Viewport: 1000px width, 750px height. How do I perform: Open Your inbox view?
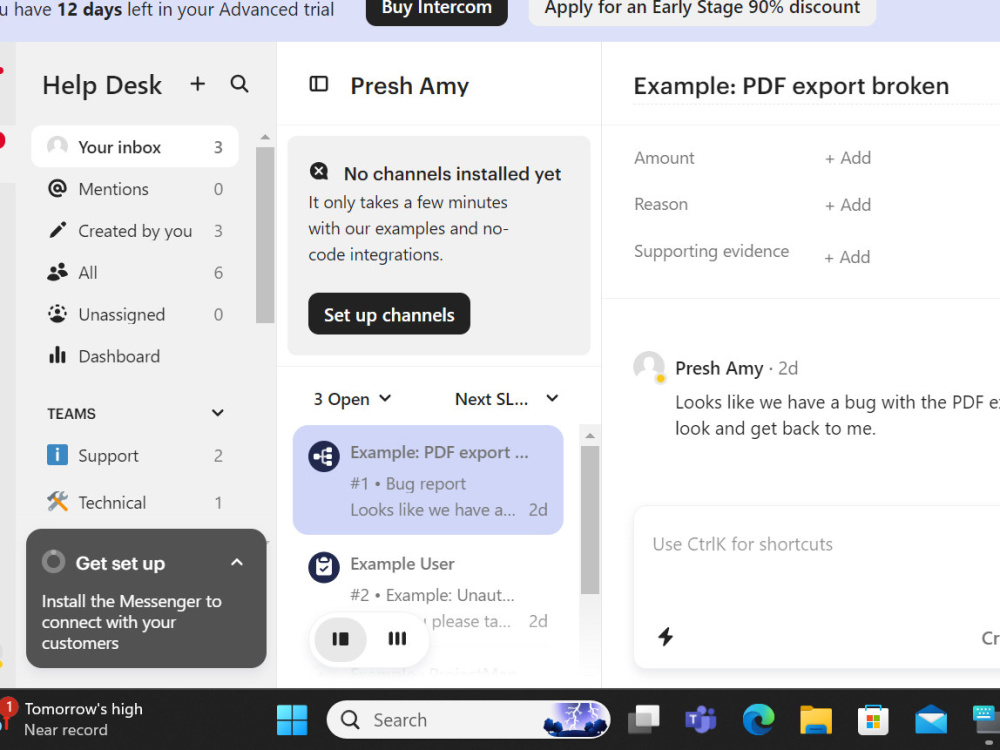coord(135,147)
